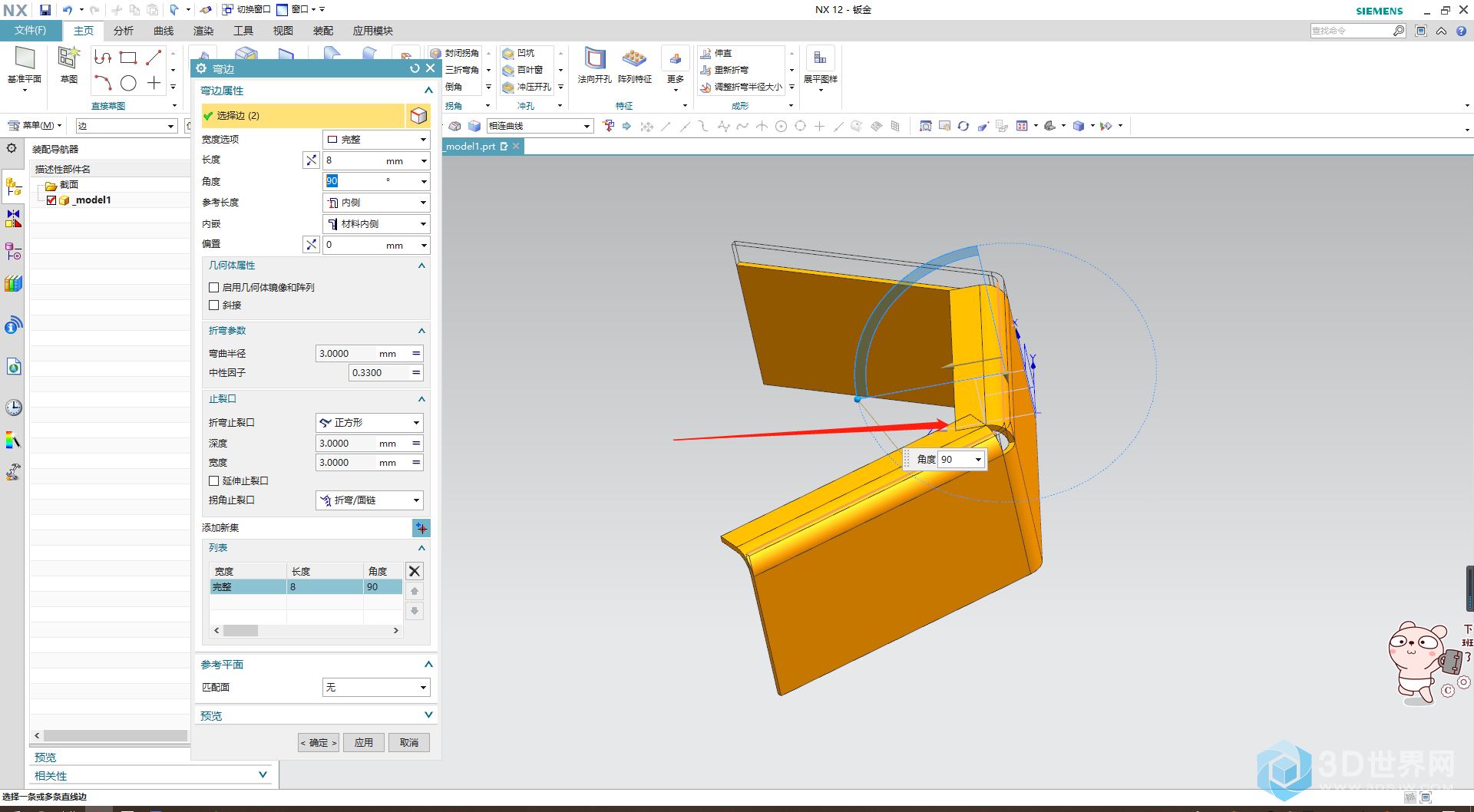Click the list panel horizontal scrollbar
Screen dimensions: 1474x812
tap(306, 631)
